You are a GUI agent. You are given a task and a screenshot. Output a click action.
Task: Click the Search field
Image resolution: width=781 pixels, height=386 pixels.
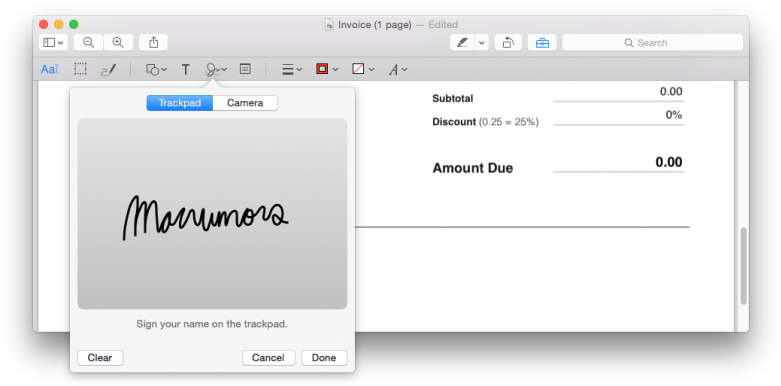click(652, 43)
